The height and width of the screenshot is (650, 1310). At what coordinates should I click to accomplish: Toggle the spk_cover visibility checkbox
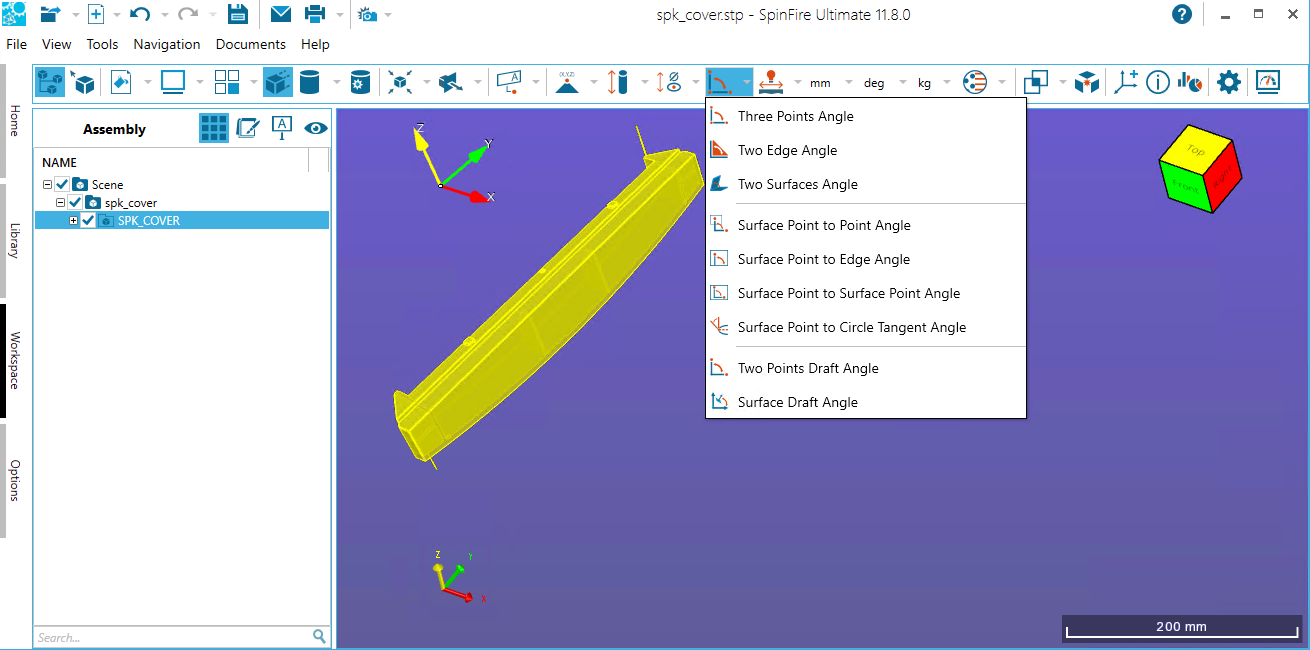[75, 202]
